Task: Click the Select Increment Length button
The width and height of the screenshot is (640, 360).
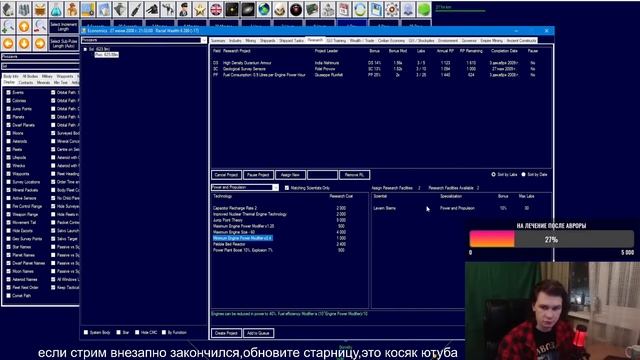Action: point(64,27)
